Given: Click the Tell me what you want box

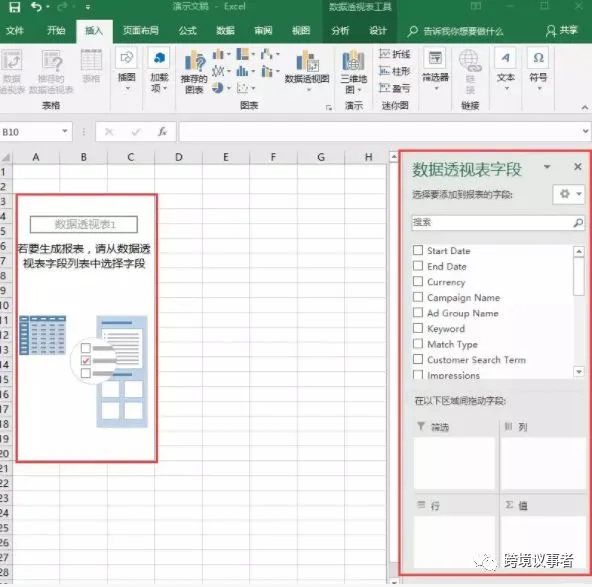Looking at the screenshot, I should 456,31.
